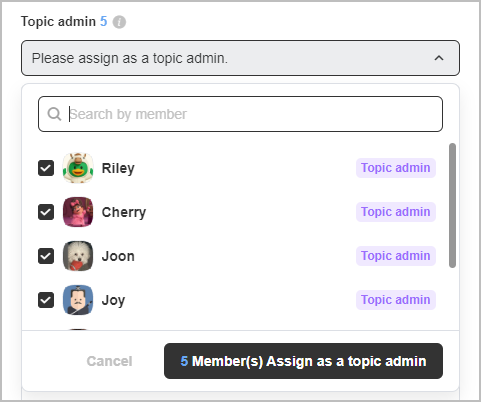Click the Topic admin tag next to Joon
This screenshot has height=402, width=481.
[x=396, y=256]
